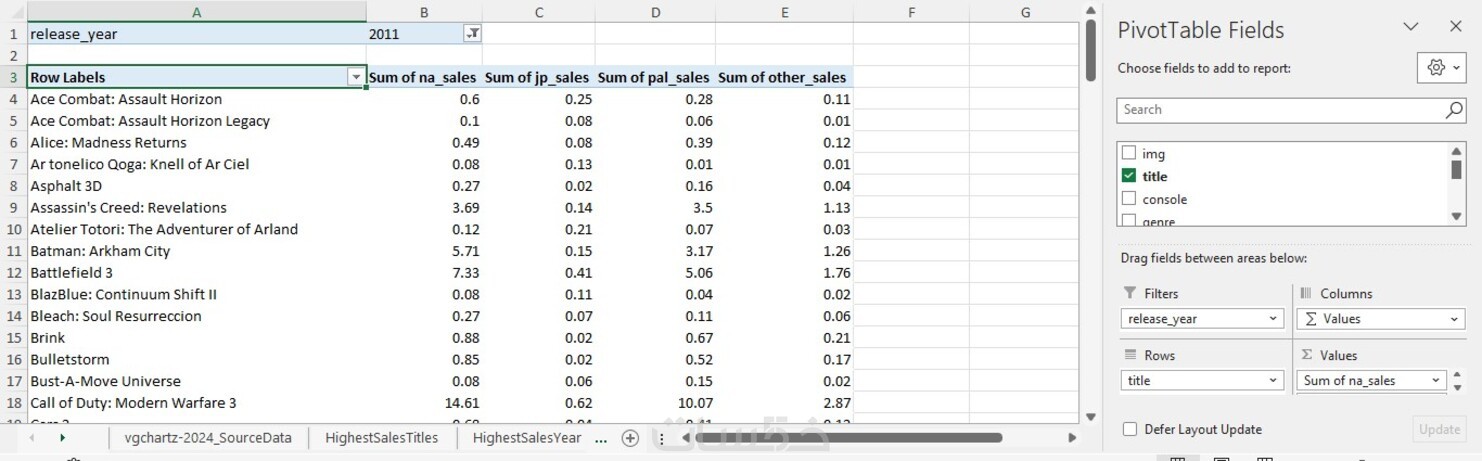The height and width of the screenshot is (461, 1482).
Task: Open the release_year filter button in B1
Action: (473, 34)
